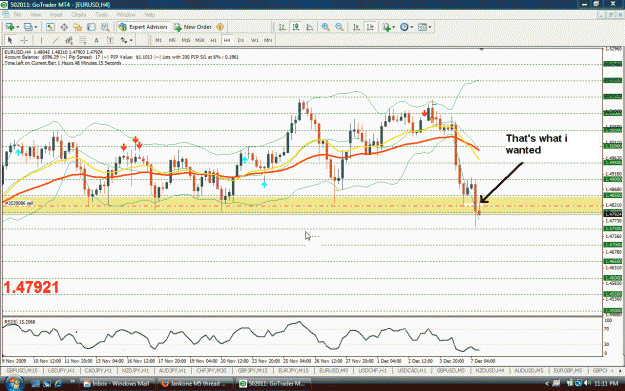The height and width of the screenshot is (391, 625).
Task: Expand the New Chart dropdown arrow
Action: 18,27
